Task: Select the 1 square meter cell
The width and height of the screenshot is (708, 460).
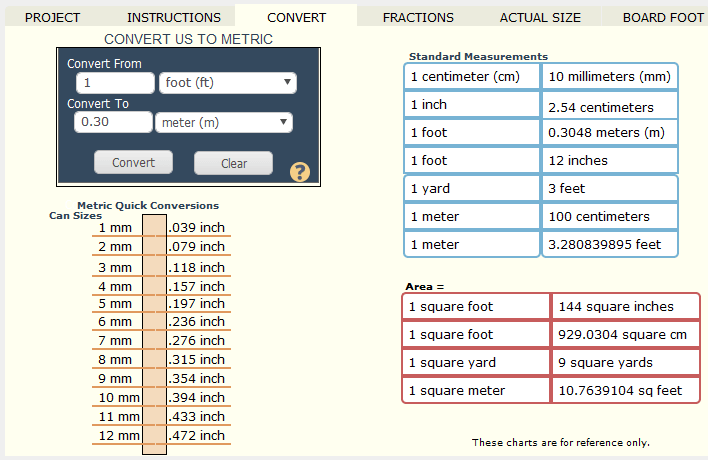Action: click(476, 390)
